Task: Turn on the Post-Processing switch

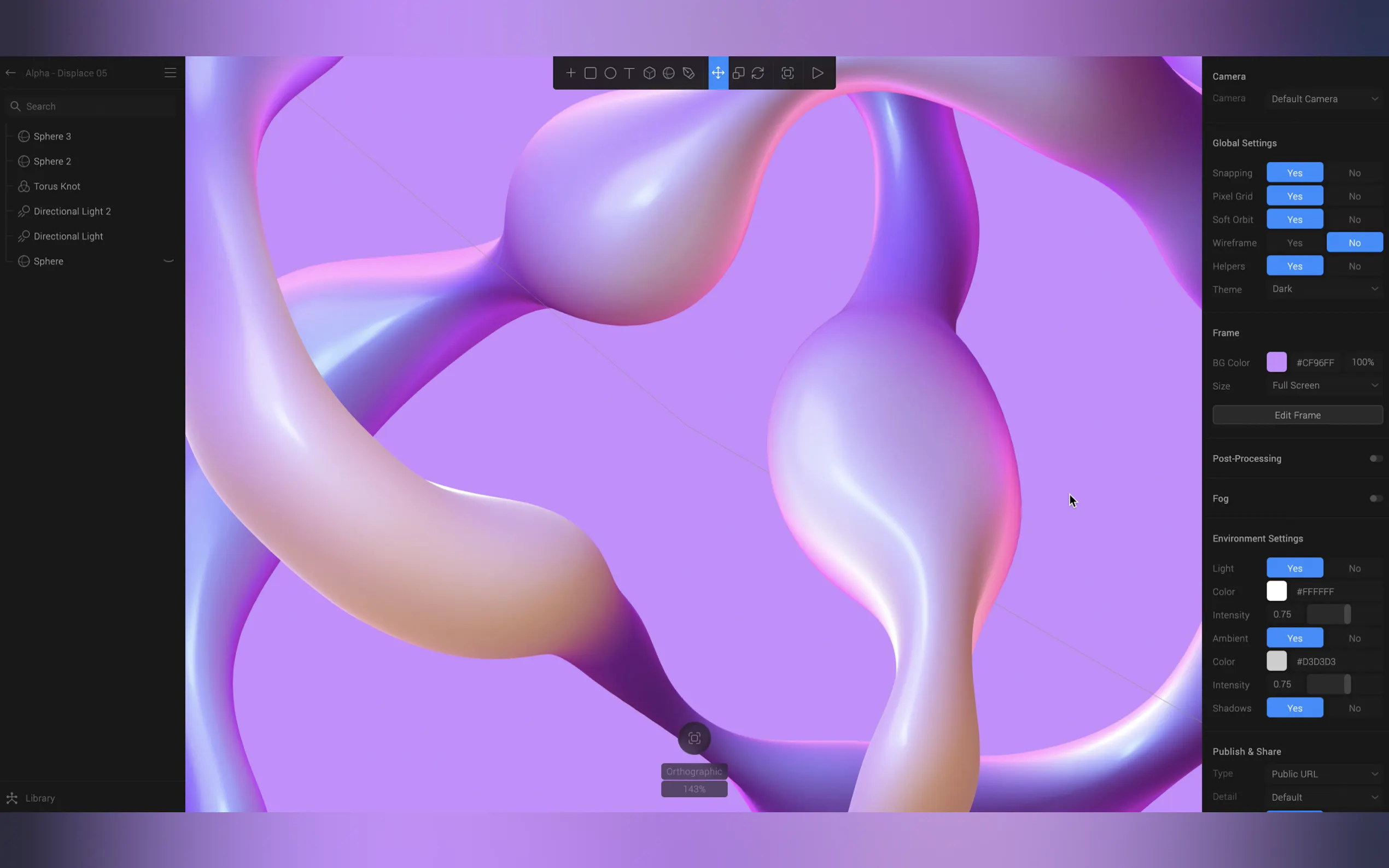Action: click(x=1375, y=458)
